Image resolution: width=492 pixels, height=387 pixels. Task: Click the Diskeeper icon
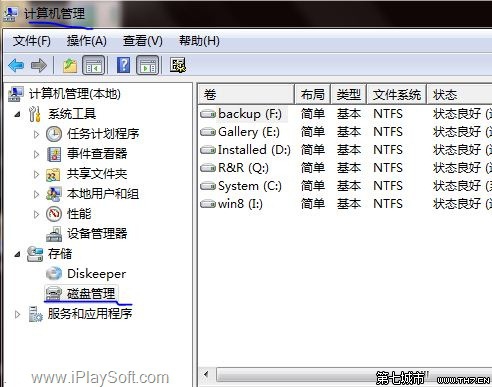coord(54,274)
